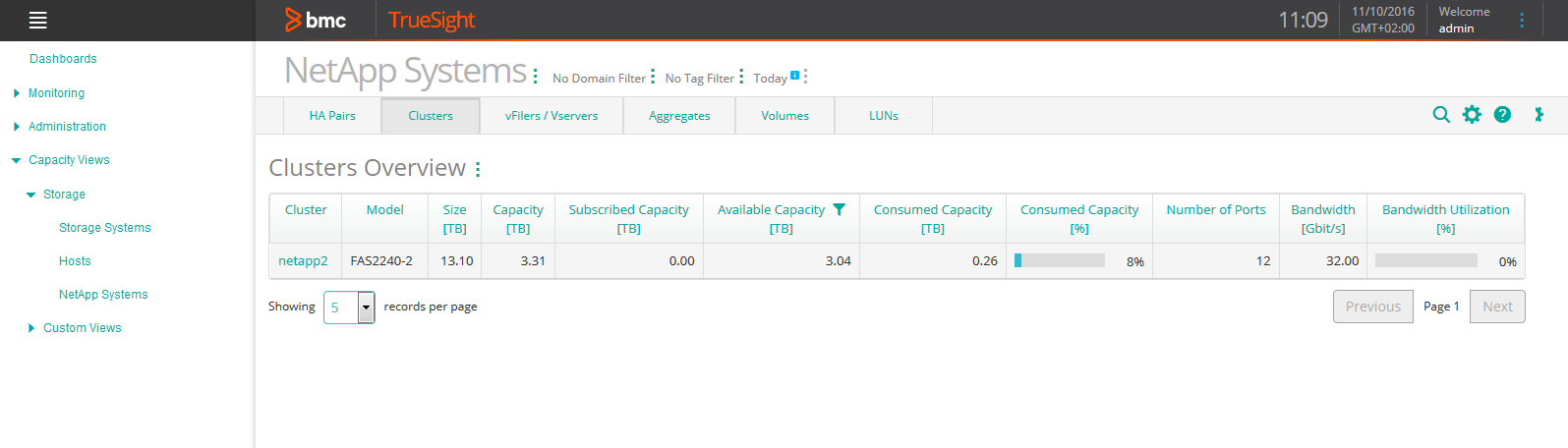Click the Previous page button
Image resolution: width=1568 pixels, height=448 pixels.
coord(1373,307)
